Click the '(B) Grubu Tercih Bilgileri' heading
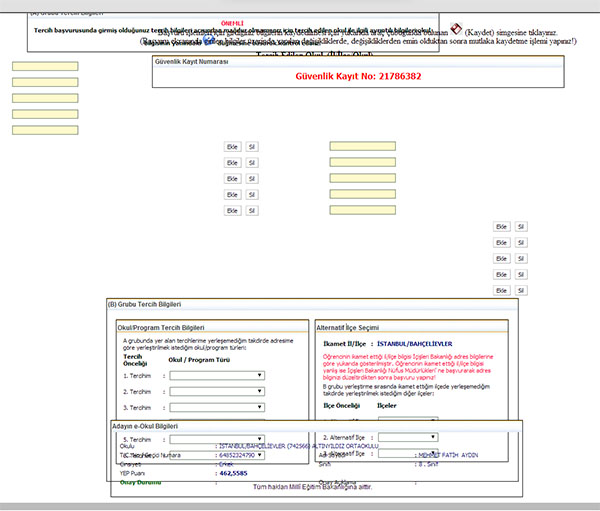600x511 pixels. (x=145, y=304)
